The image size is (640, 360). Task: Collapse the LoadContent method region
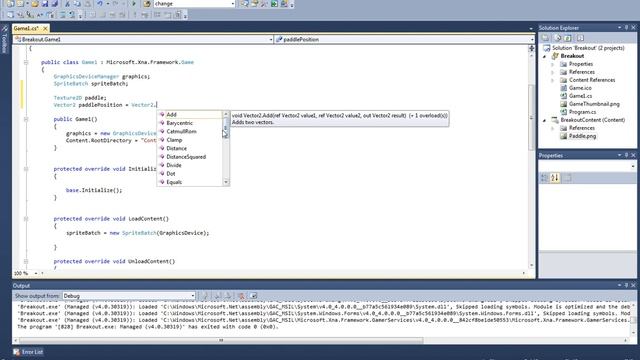tap(26, 219)
